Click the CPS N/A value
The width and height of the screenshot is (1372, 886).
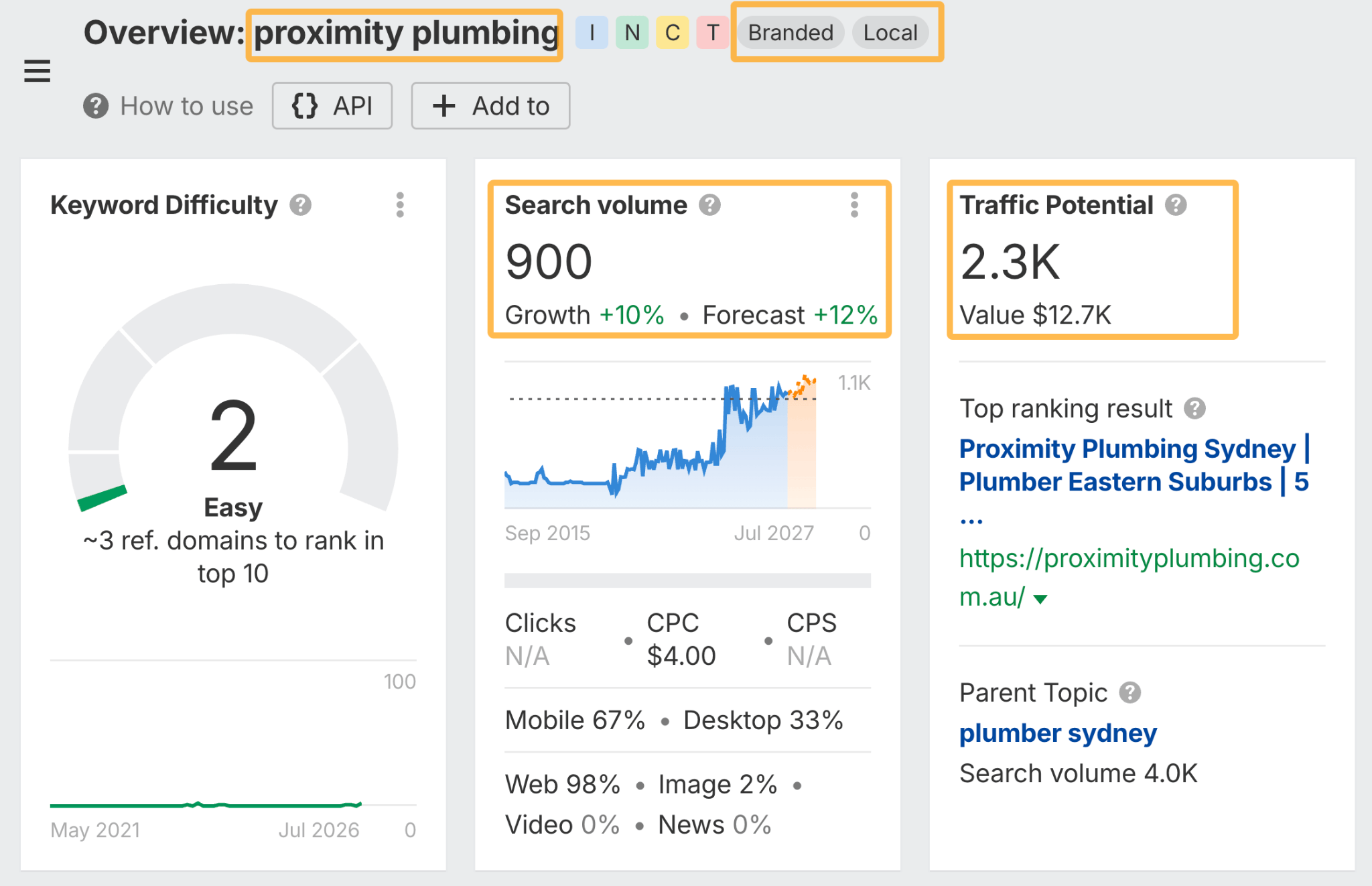(x=809, y=655)
